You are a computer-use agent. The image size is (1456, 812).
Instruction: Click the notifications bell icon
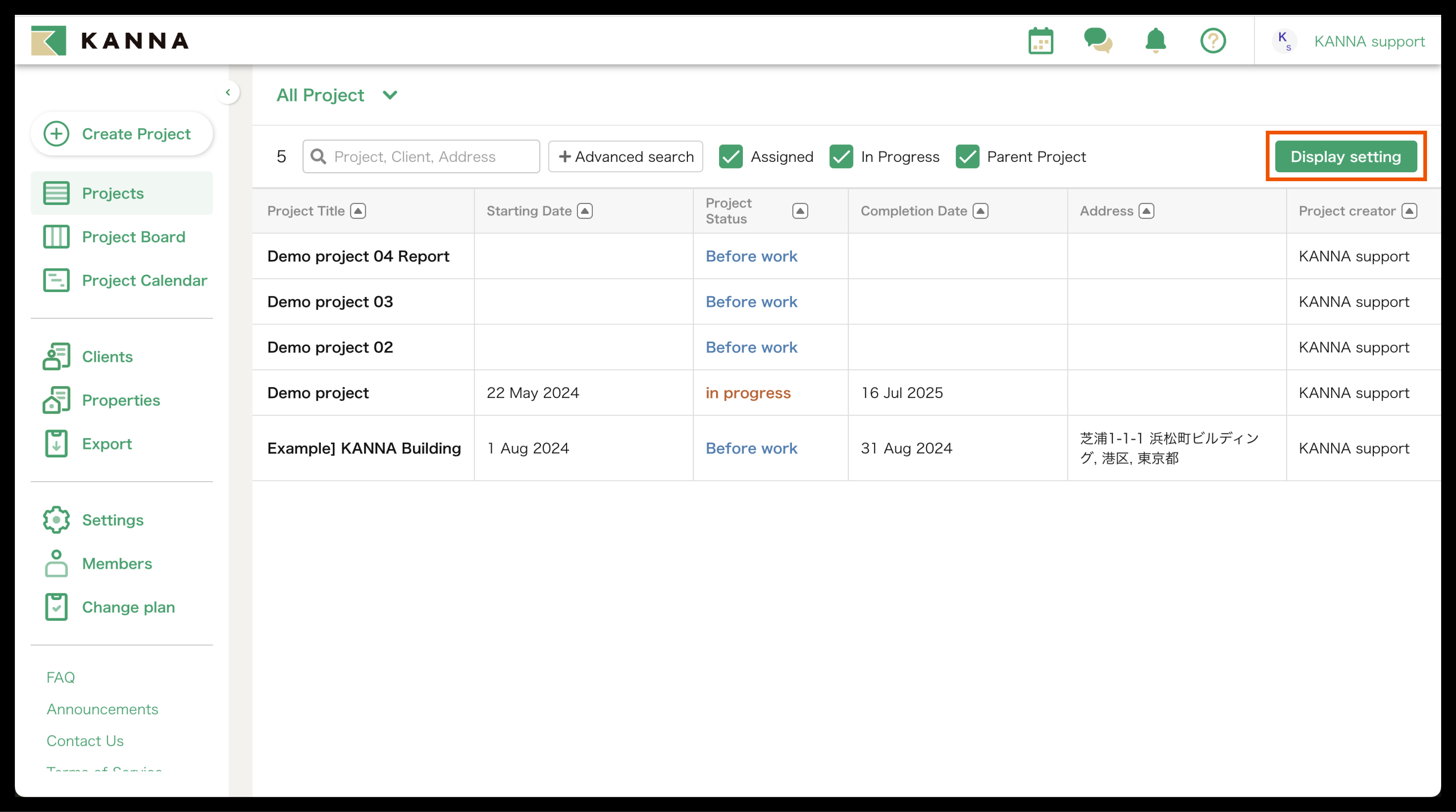click(x=1155, y=41)
